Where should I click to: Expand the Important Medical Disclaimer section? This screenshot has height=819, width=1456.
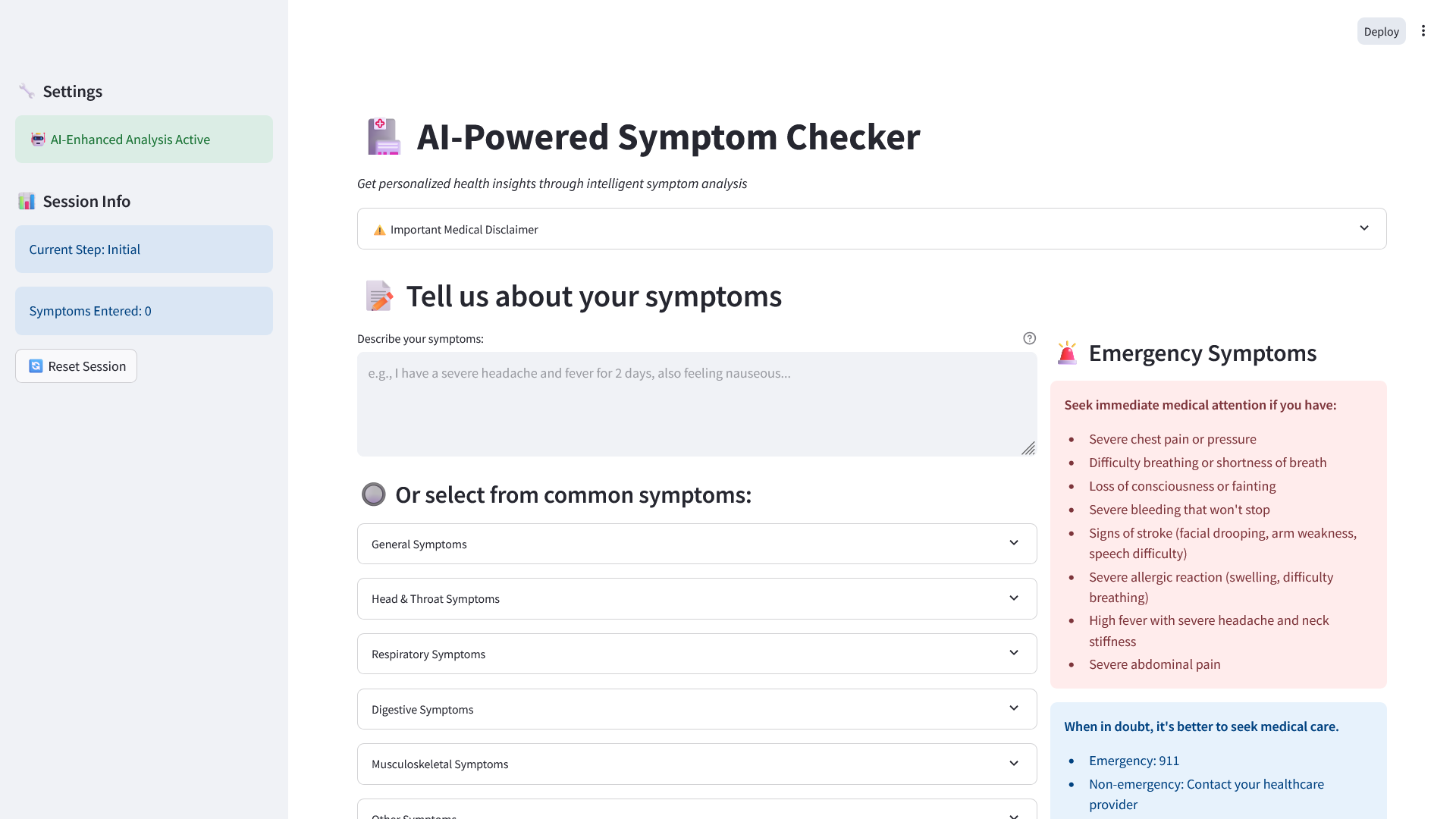coord(871,229)
